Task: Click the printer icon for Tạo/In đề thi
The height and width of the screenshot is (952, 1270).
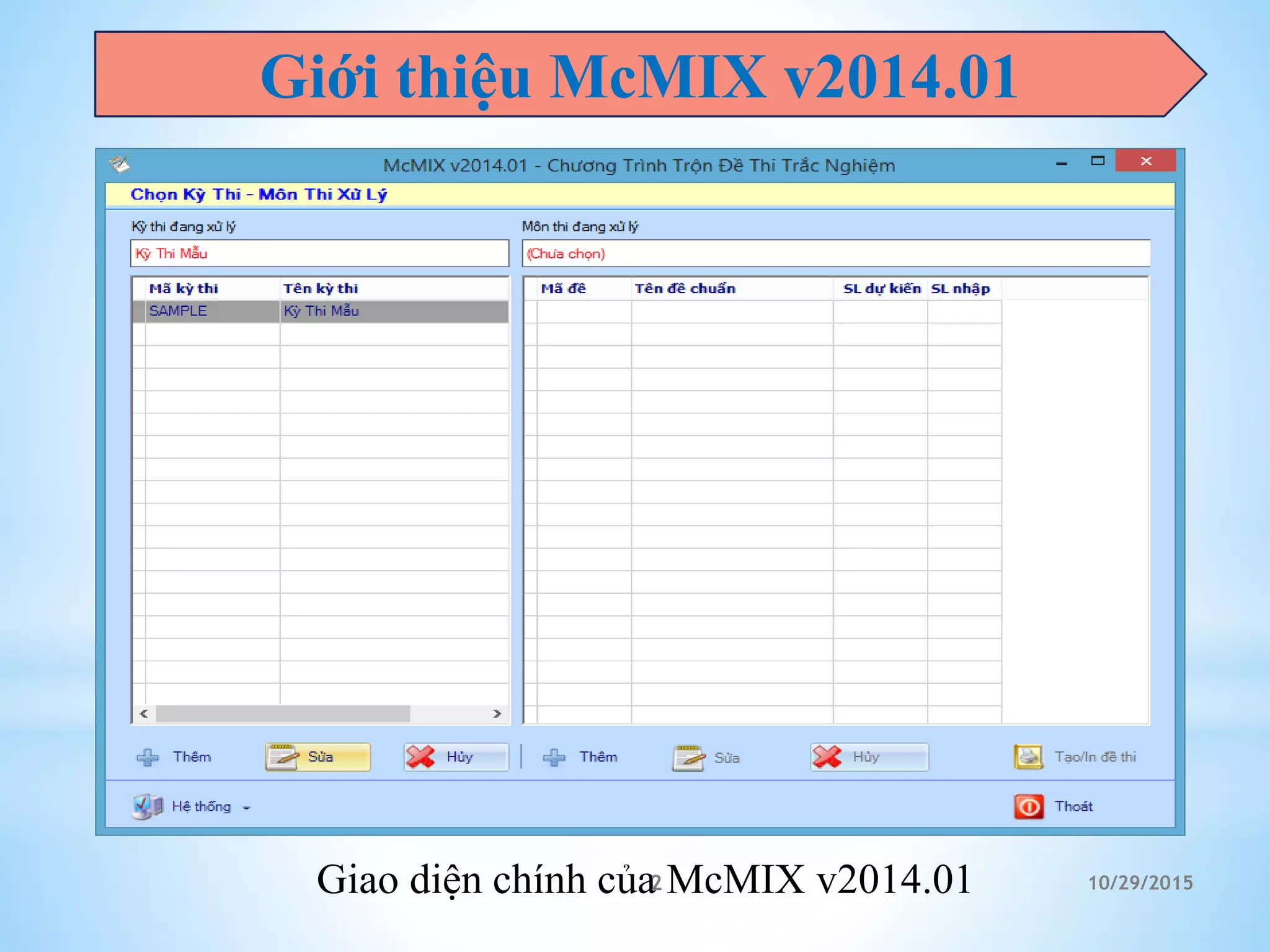Action: pos(1028,757)
